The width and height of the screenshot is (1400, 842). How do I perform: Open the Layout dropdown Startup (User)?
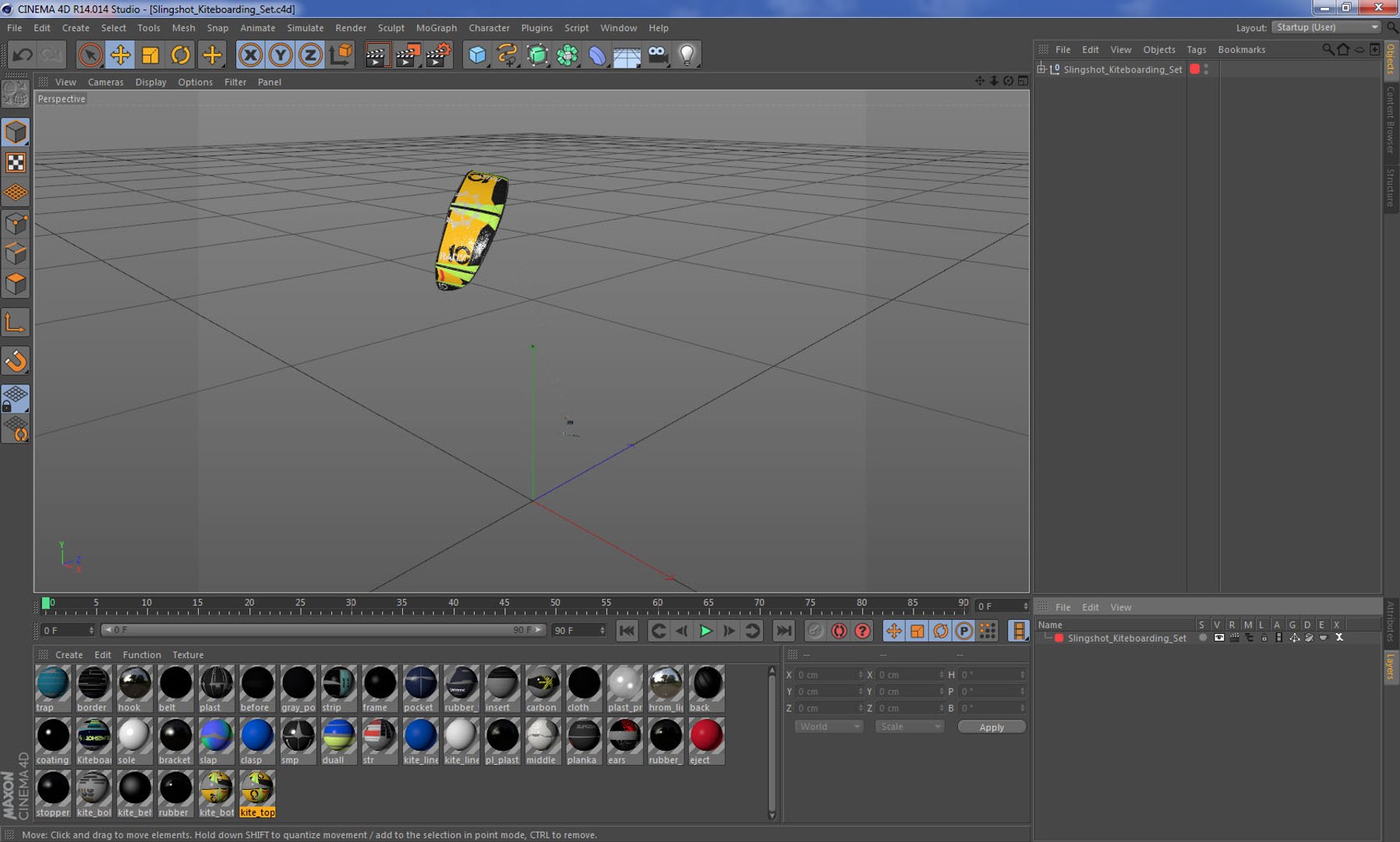tap(1326, 27)
